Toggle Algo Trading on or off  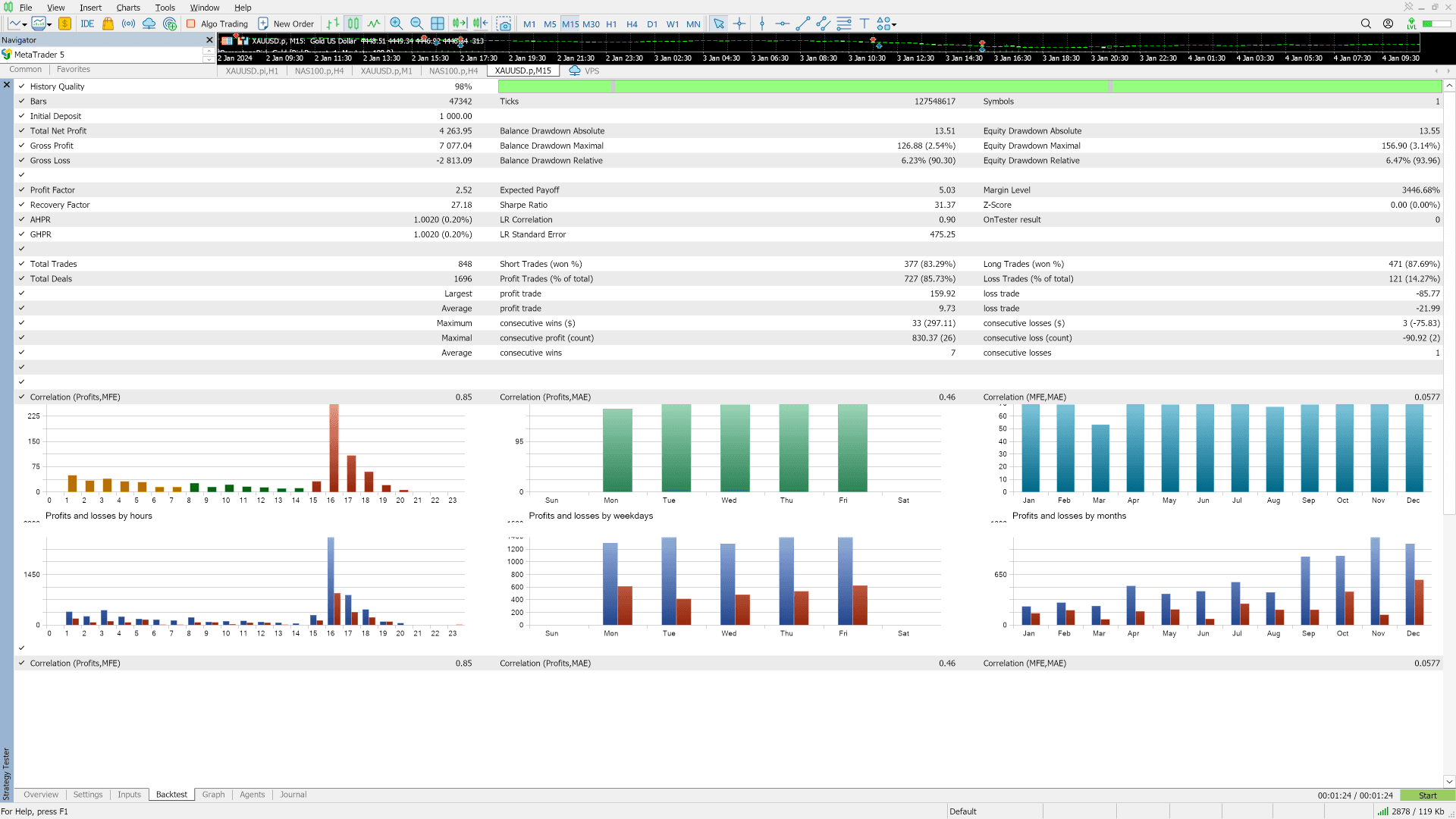(x=218, y=24)
